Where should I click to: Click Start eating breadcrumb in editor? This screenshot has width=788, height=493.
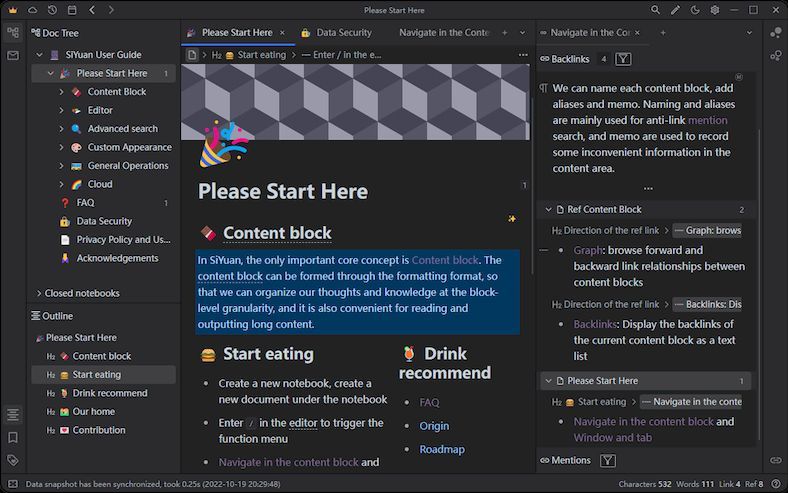[255, 55]
